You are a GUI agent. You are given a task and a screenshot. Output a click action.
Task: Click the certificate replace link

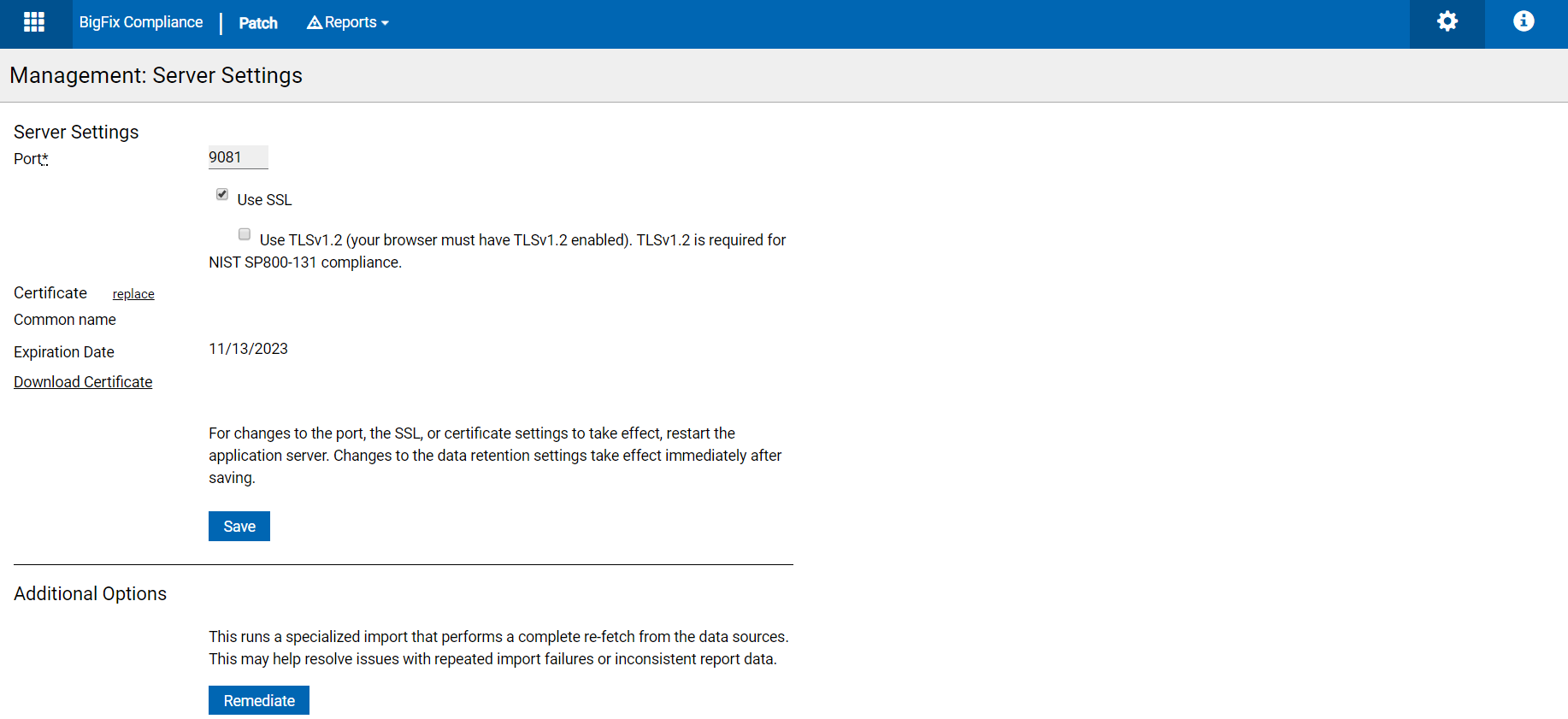pos(133,294)
